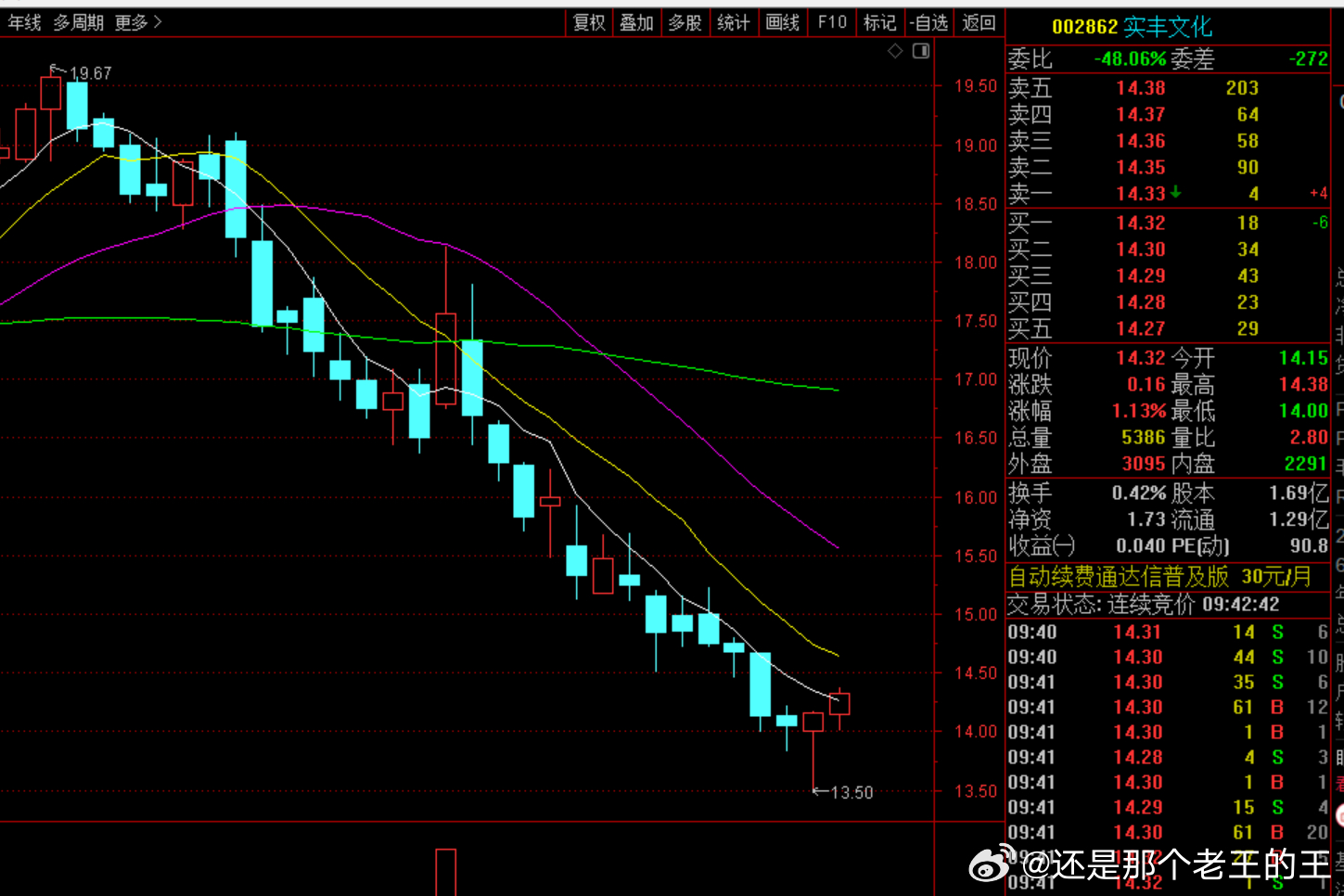Click the 返回 back button
Viewport: 1344px width, 896px height.
click(979, 22)
